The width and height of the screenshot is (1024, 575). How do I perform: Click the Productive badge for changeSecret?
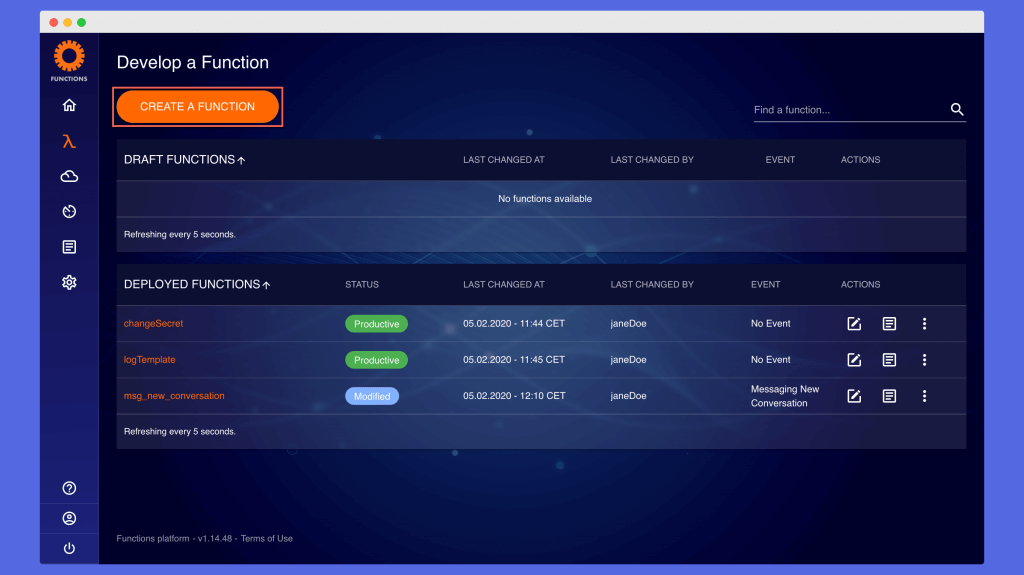click(376, 323)
